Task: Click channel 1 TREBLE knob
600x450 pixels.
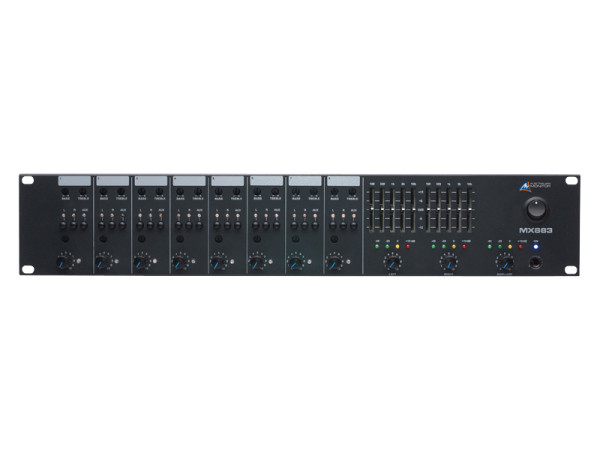Action: [80, 194]
